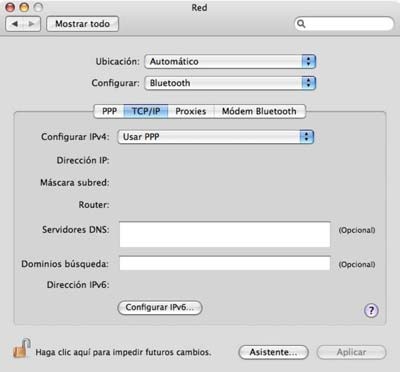Zoom window using the gray button
Image resolution: width=400 pixels, height=372 pixels.
(x=39, y=7)
